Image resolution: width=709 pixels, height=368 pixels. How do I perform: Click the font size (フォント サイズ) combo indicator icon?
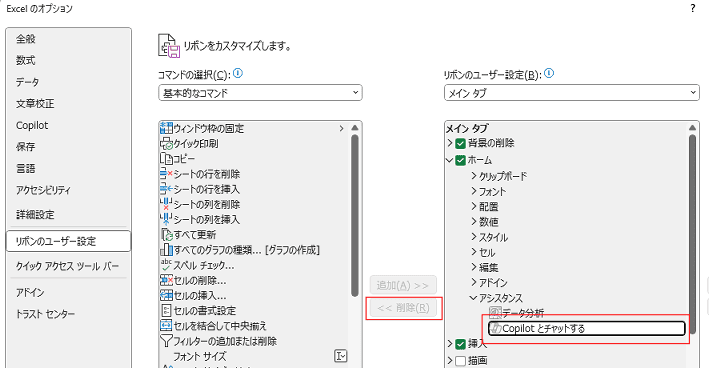pos(340,356)
